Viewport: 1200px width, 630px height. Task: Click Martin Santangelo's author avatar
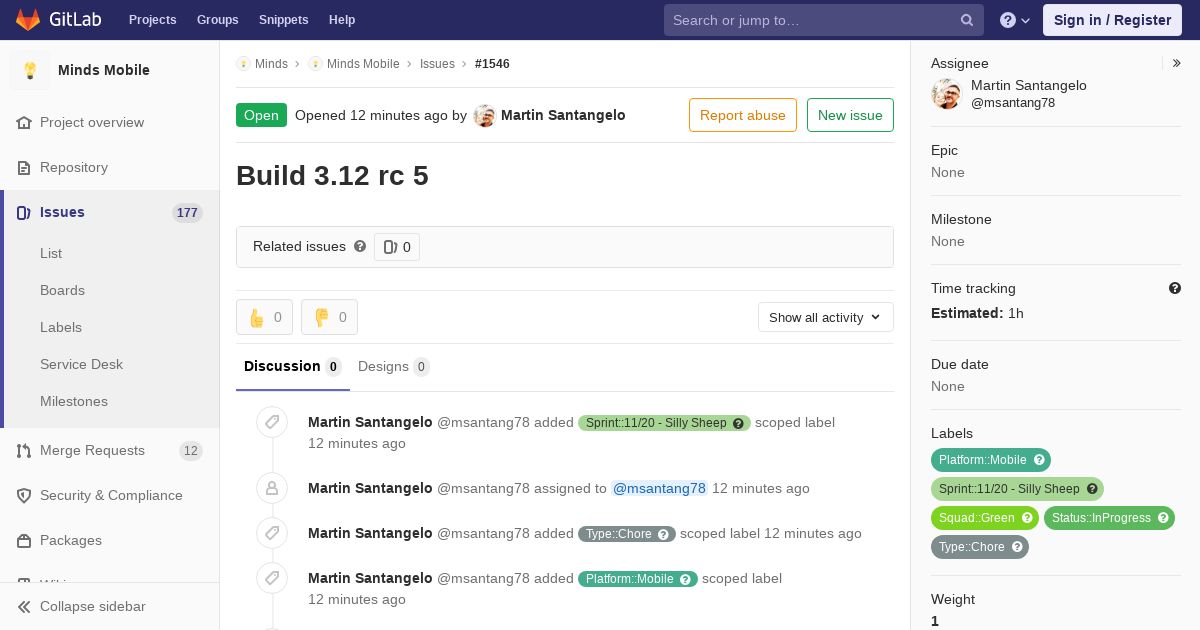[x=484, y=115]
